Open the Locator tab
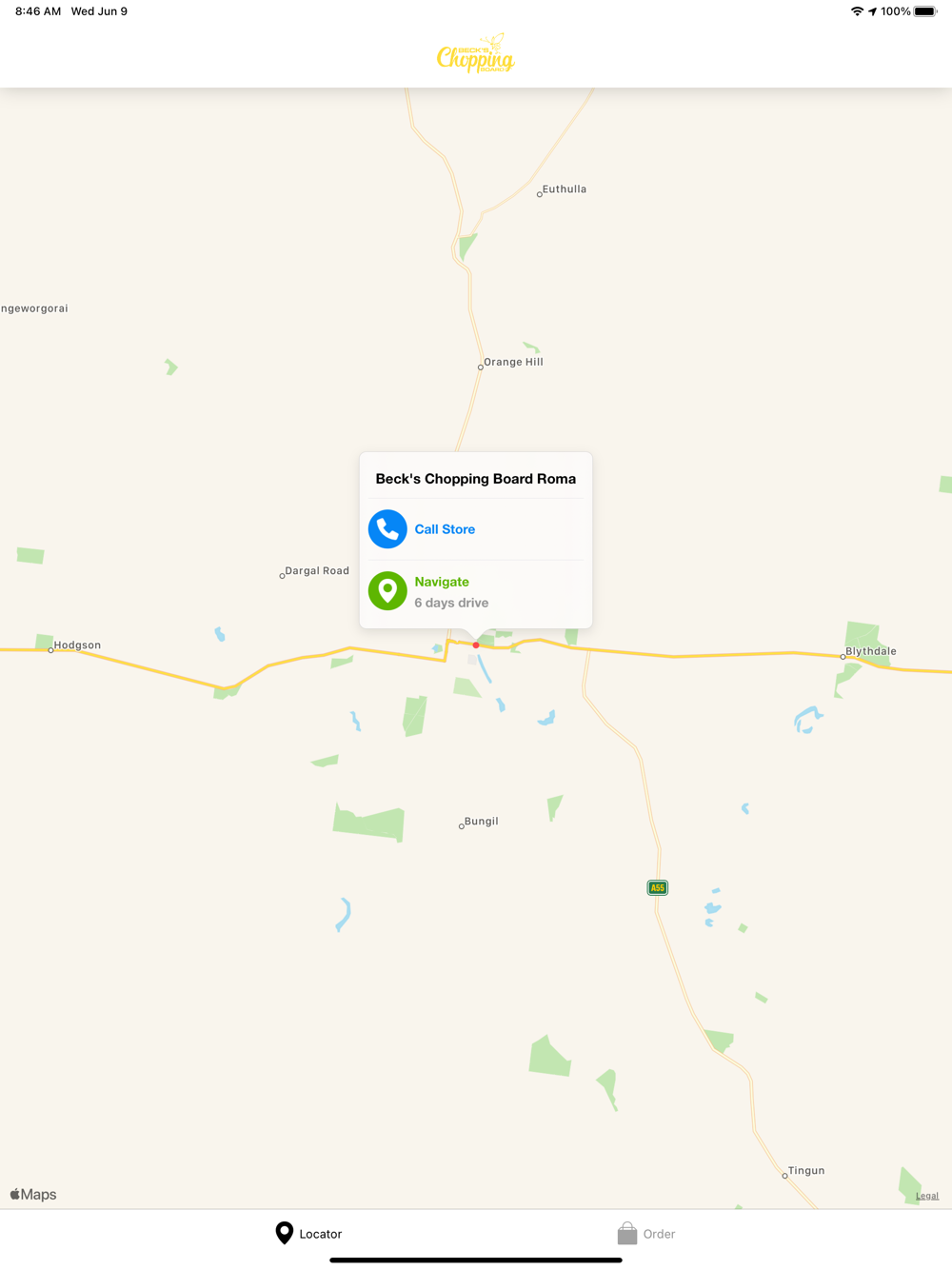This screenshot has height=1270, width=952. [308, 1234]
